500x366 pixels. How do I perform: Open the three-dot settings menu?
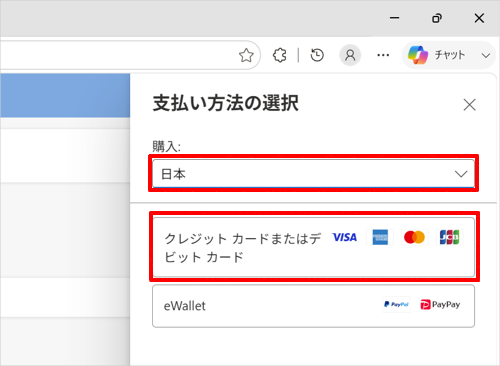coord(383,55)
